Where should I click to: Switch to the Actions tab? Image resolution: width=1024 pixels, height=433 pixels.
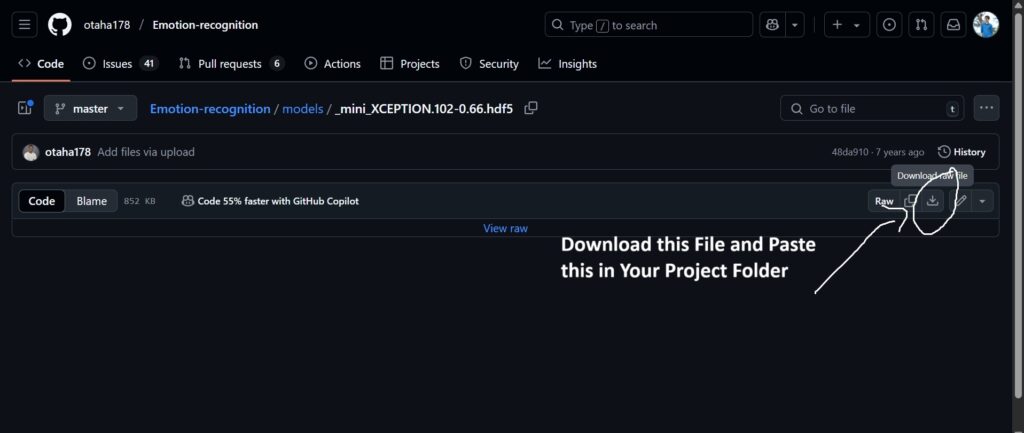[x=332, y=63]
